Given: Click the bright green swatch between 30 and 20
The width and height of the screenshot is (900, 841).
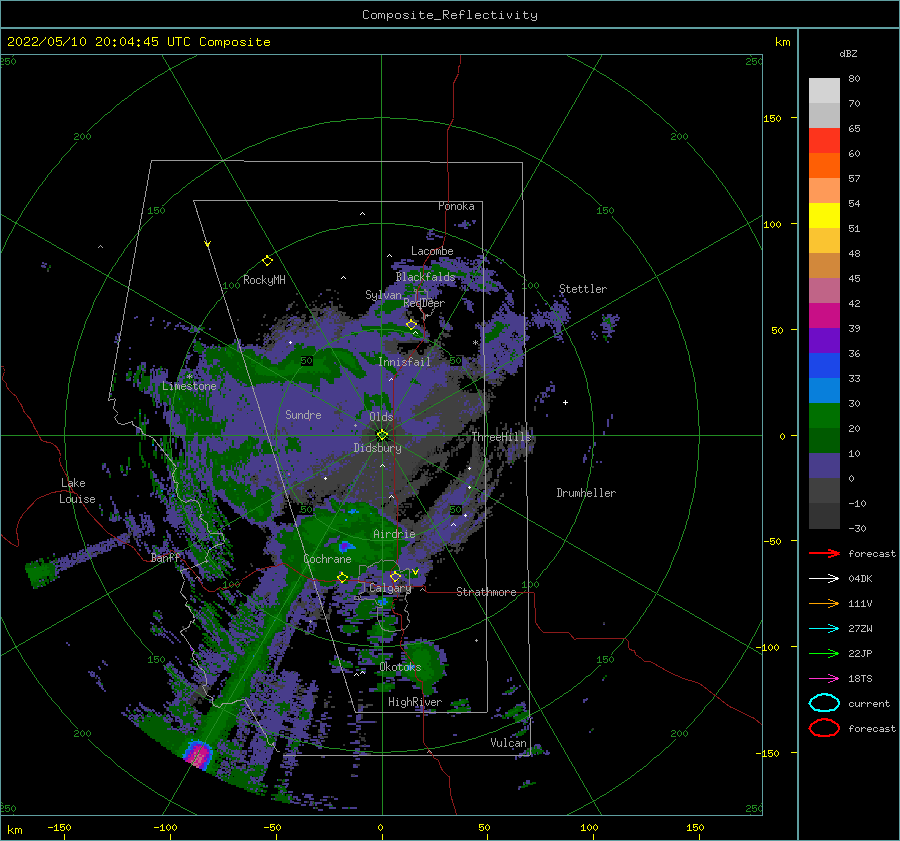Looking at the screenshot, I should [824, 416].
